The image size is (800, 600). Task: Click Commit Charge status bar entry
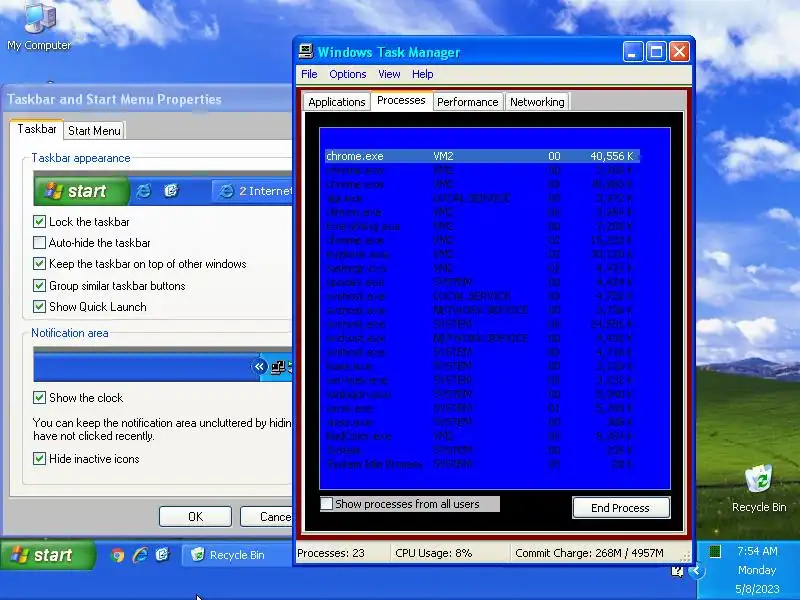tap(589, 553)
